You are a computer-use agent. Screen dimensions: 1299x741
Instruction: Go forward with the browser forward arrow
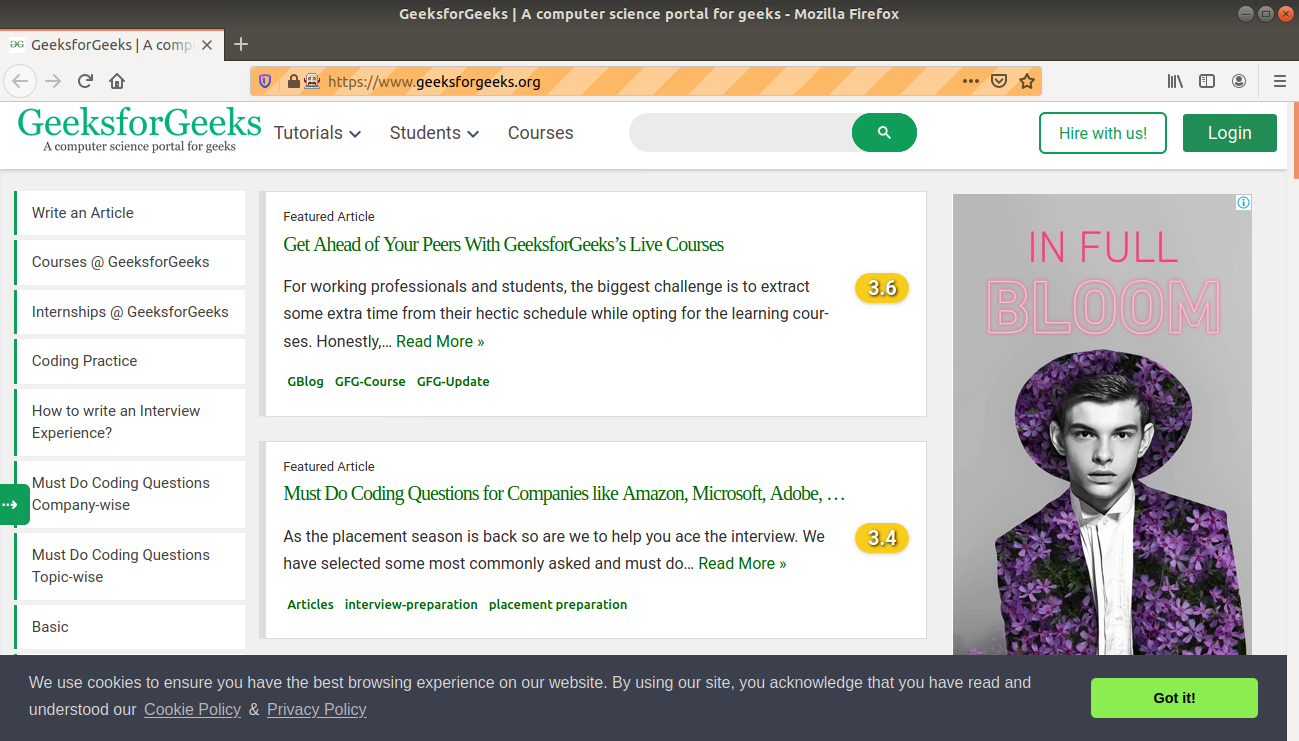[54, 81]
